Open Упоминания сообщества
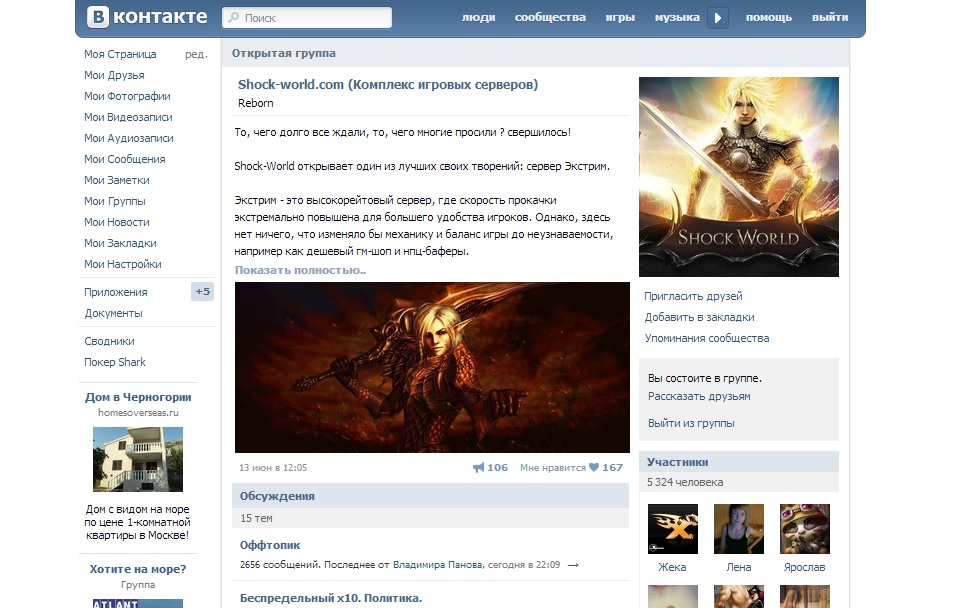The height and width of the screenshot is (608, 967). pos(707,338)
